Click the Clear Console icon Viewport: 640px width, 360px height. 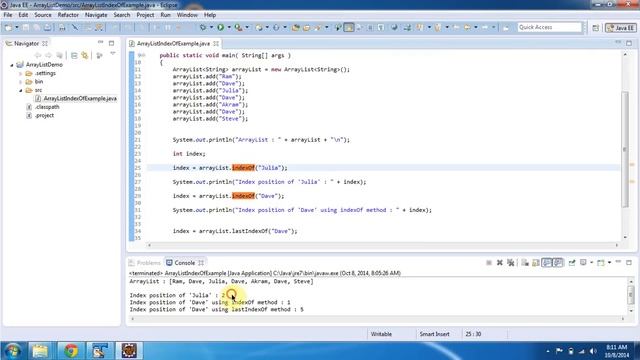525,263
